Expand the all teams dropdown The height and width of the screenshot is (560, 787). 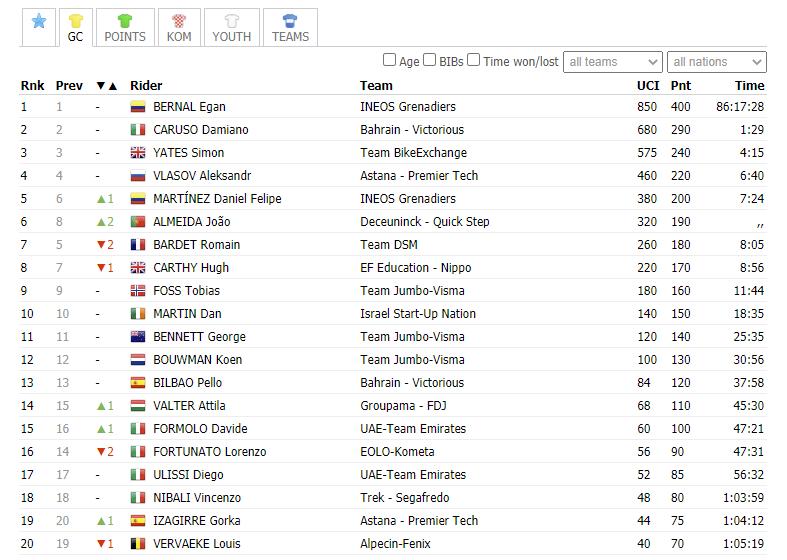click(x=613, y=62)
